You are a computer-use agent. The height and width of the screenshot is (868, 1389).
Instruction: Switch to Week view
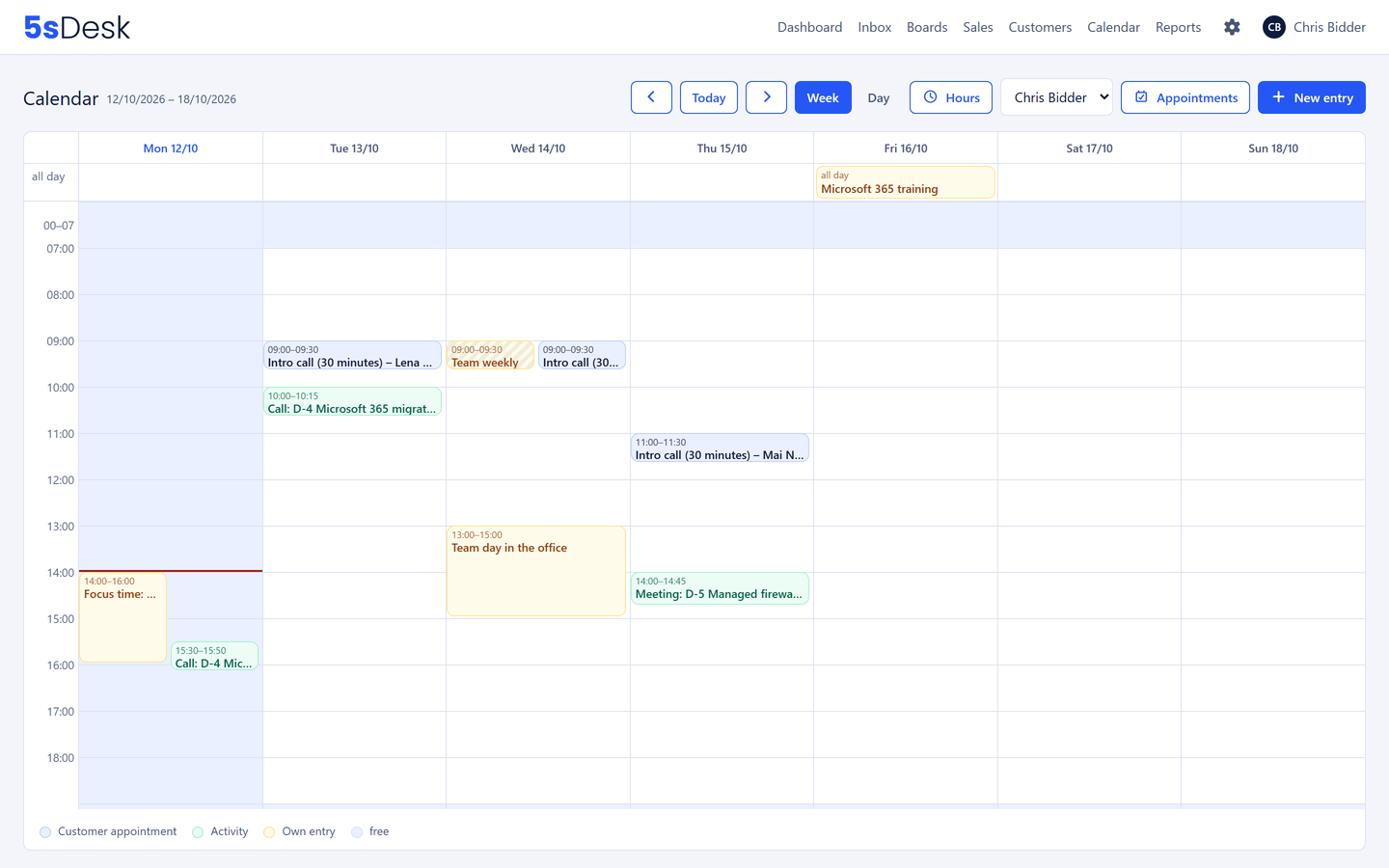[x=823, y=97]
